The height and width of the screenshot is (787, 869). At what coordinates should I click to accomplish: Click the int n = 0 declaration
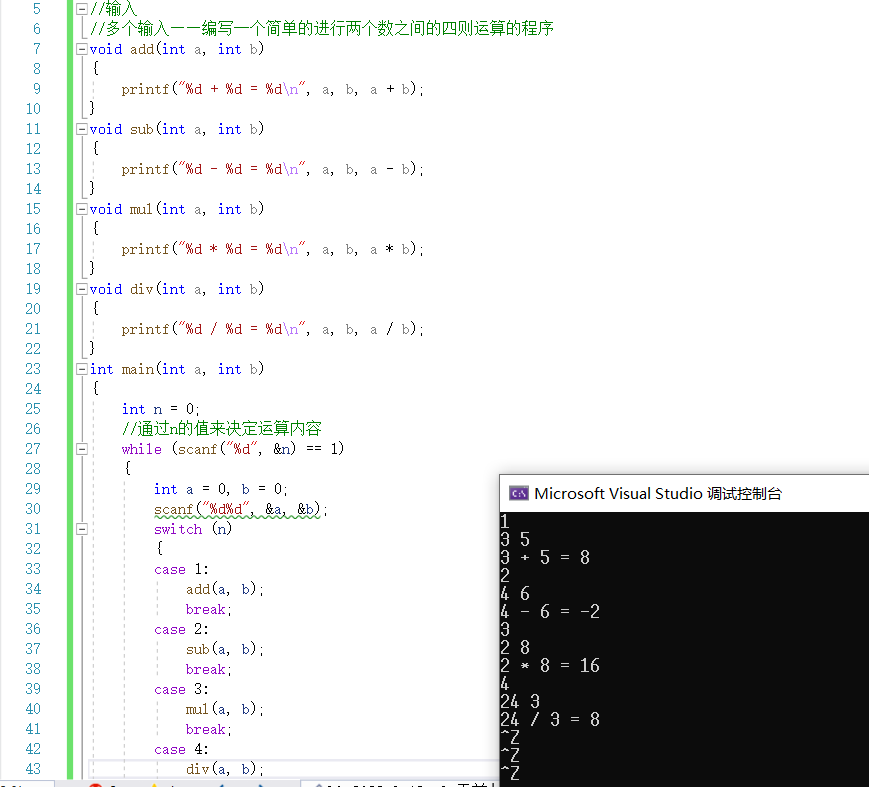click(x=160, y=409)
